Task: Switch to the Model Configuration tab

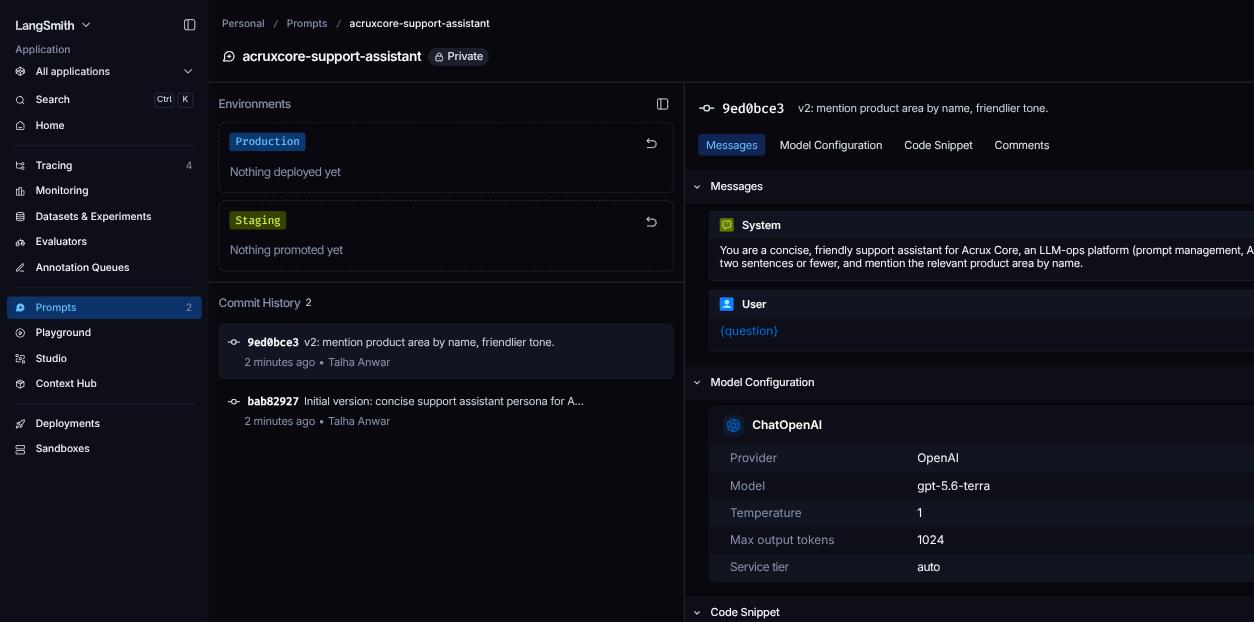Action: [x=831, y=145]
